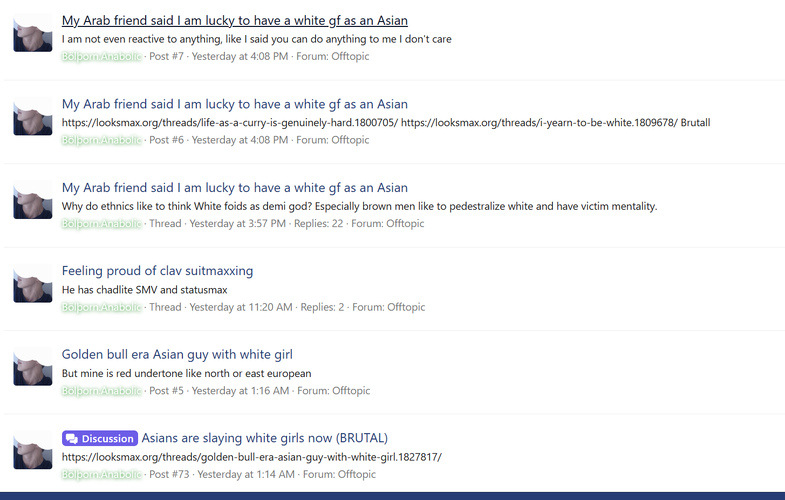Click green username on the 11:20 AM thread
785x500 pixels.
[102, 307]
